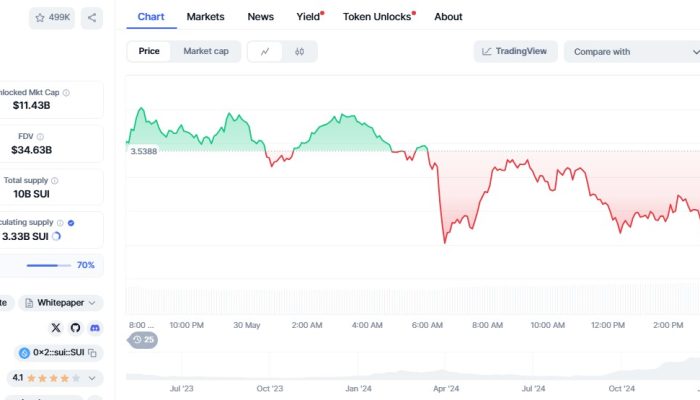Image resolution: width=700 pixels, height=400 pixels.
Task: Click the TradingView chart icon button
Action: 514,51
